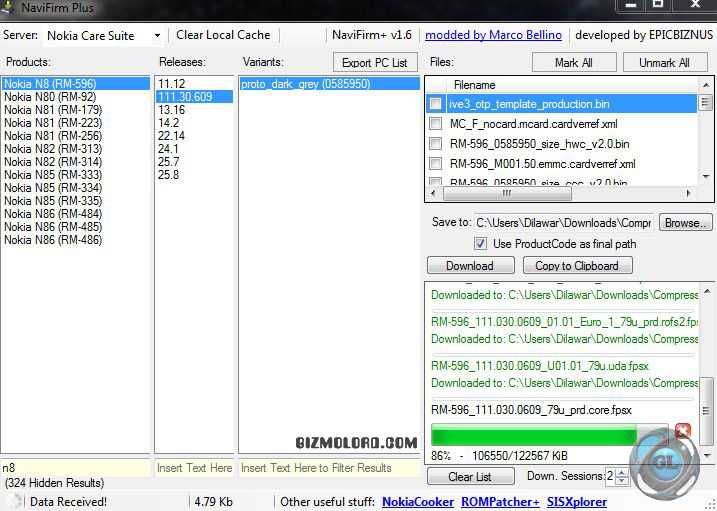The width and height of the screenshot is (717, 511).
Task: Select release 111.30.609
Action: pyautogui.click(x=194, y=97)
